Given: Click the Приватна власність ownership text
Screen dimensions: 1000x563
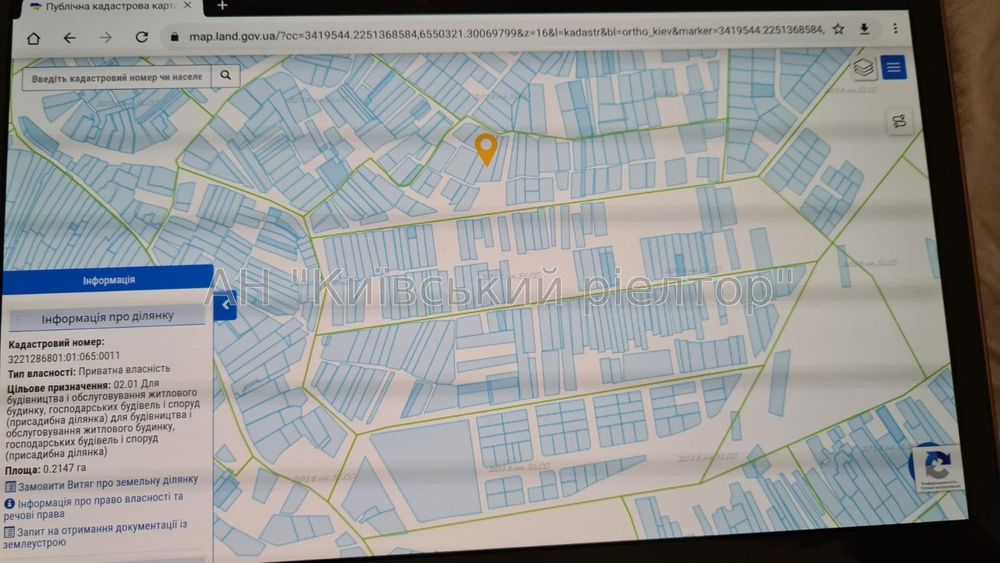Looking at the screenshot, I should pos(124,370).
